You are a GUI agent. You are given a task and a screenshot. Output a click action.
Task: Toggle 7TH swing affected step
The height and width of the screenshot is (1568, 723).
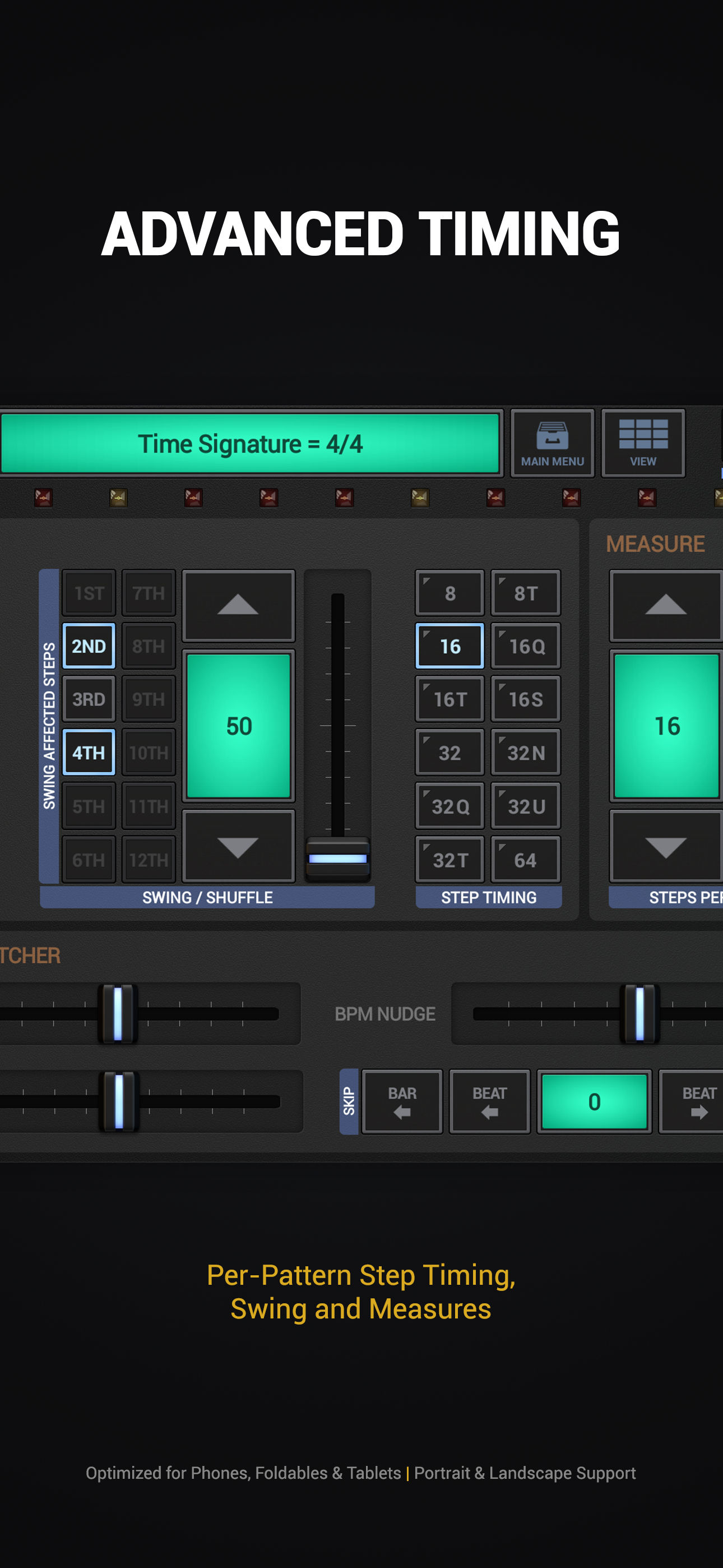[149, 593]
